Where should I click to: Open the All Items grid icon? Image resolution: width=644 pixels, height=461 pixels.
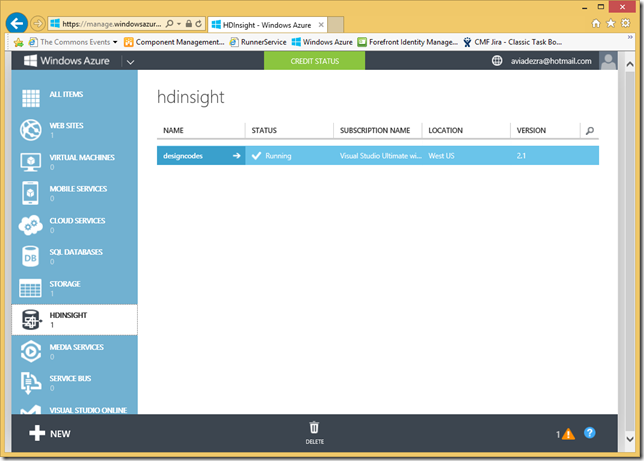pyautogui.click(x=31, y=98)
